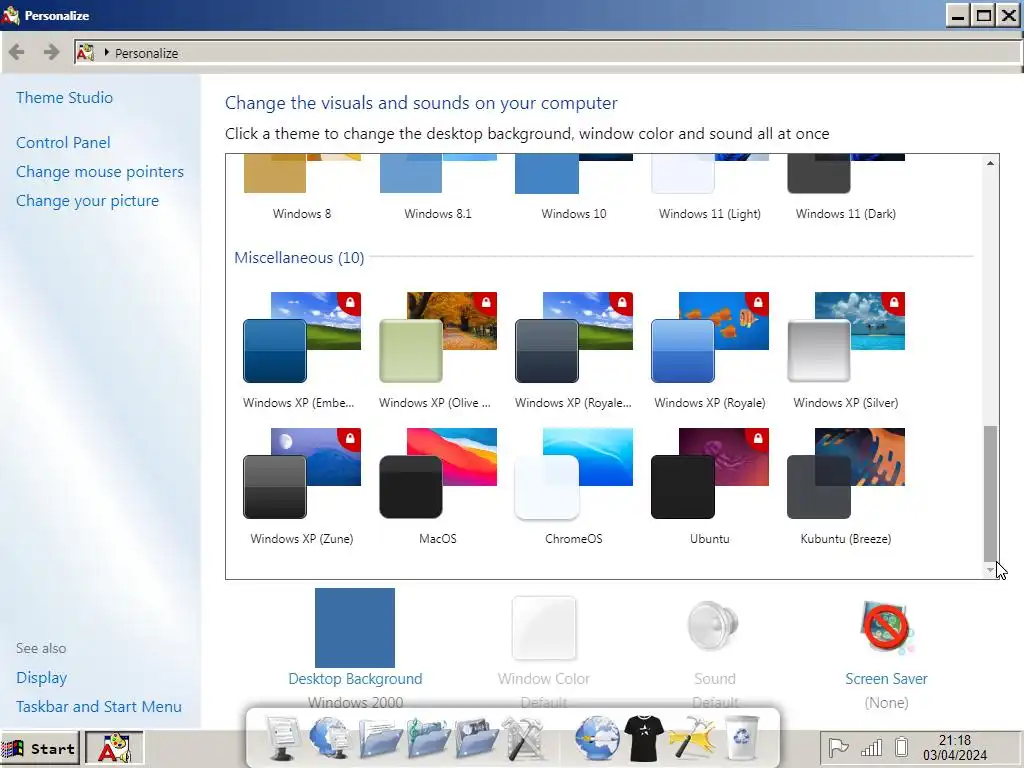
Task: Click the battery tray icon
Action: [x=902, y=747]
